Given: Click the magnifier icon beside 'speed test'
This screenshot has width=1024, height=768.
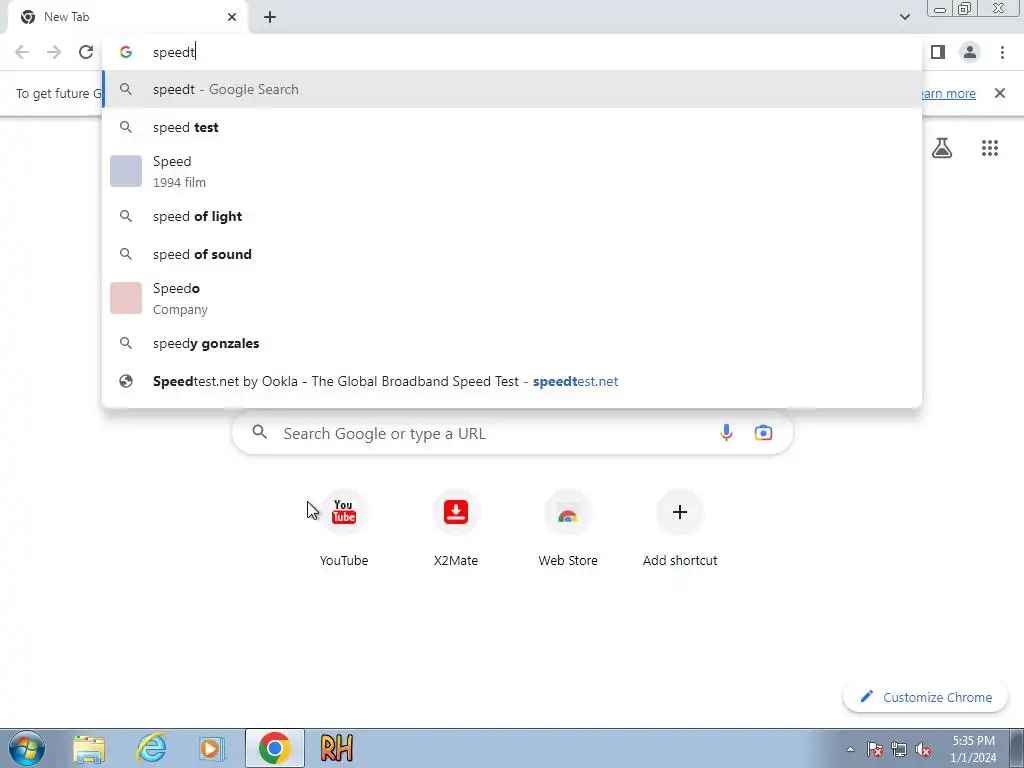Looking at the screenshot, I should (126, 127).
